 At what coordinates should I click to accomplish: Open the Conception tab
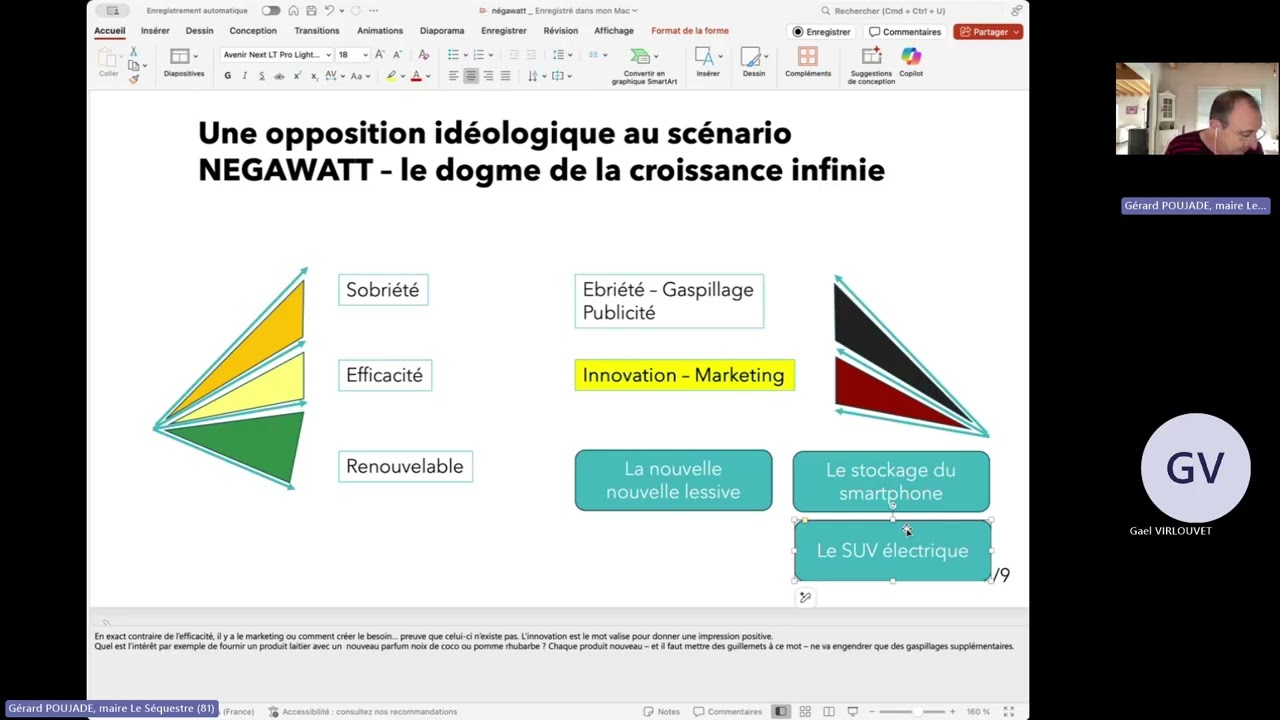click(x=253, y=31)
